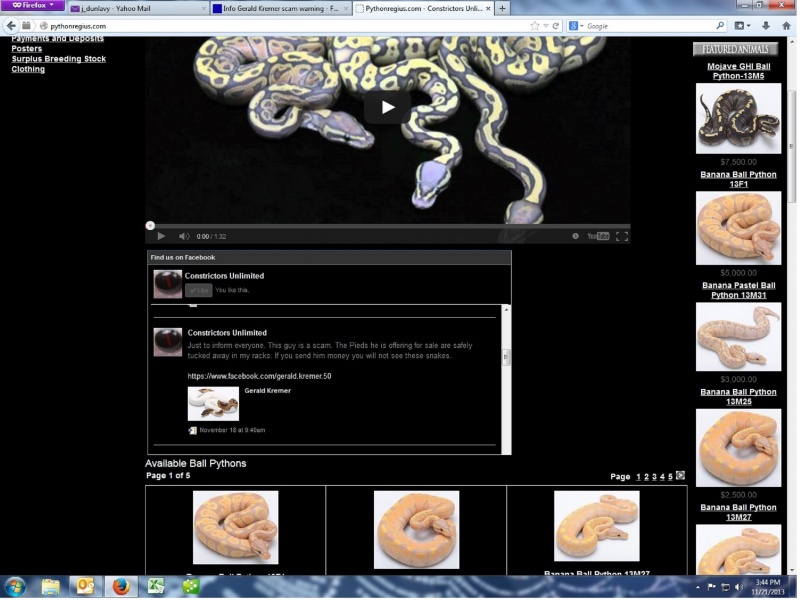Screen dimensions: 800x600
Task: Click the Action Center flag in tray
Action: [712, 587]
